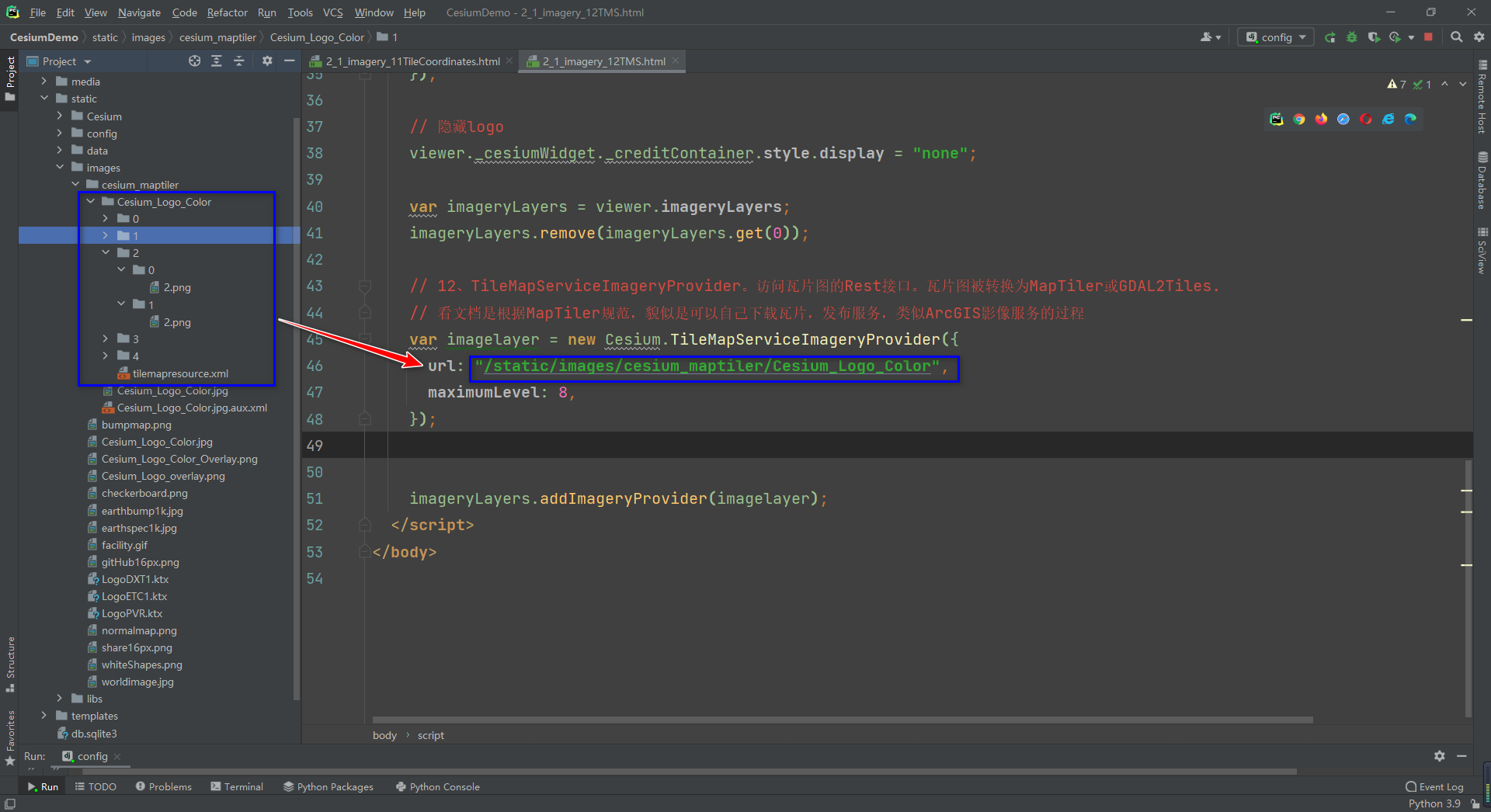Open Python Packages tool window
This screenshot has height=812, width=1491.
point(328,786)
